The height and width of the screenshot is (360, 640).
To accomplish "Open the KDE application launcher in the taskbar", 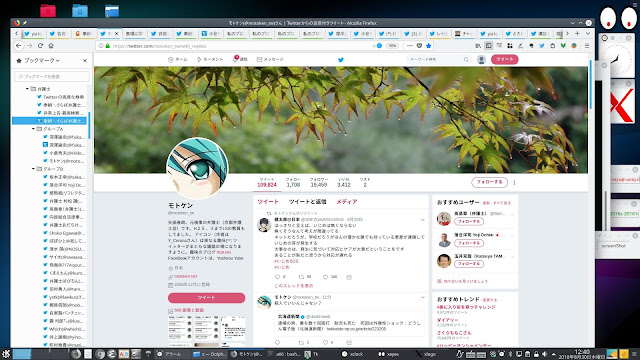I will pos(6,354).
